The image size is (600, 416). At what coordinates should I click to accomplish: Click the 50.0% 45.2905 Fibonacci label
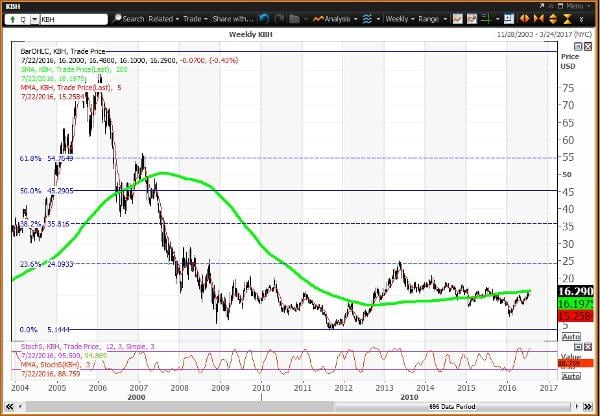tap(46, 191)
